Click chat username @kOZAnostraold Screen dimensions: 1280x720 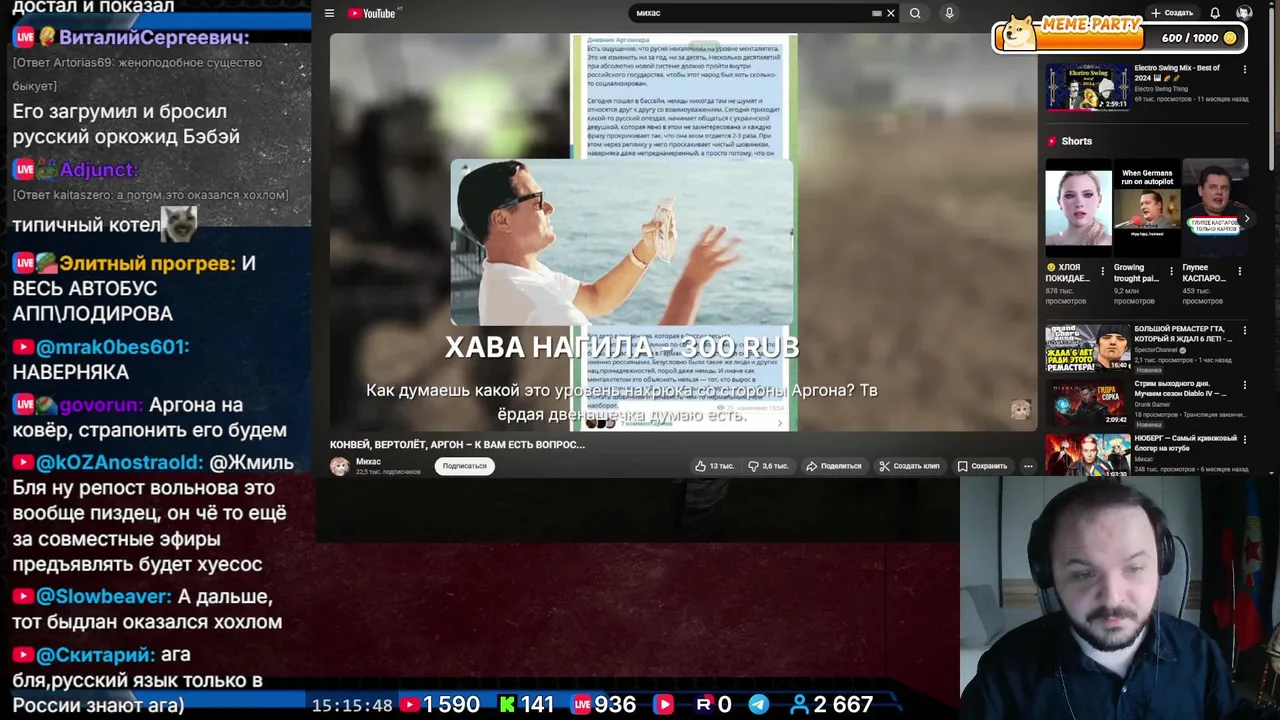(119, 463)
